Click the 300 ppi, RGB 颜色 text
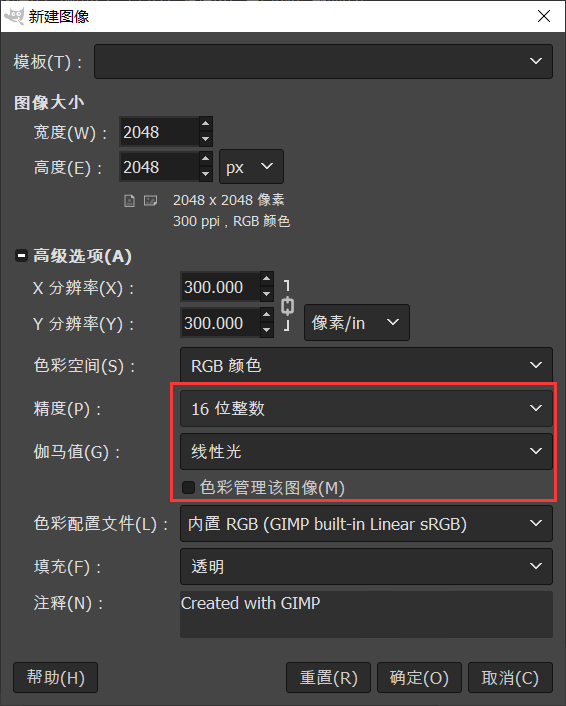Screen dimensions: 566x706 coord(231,221)
